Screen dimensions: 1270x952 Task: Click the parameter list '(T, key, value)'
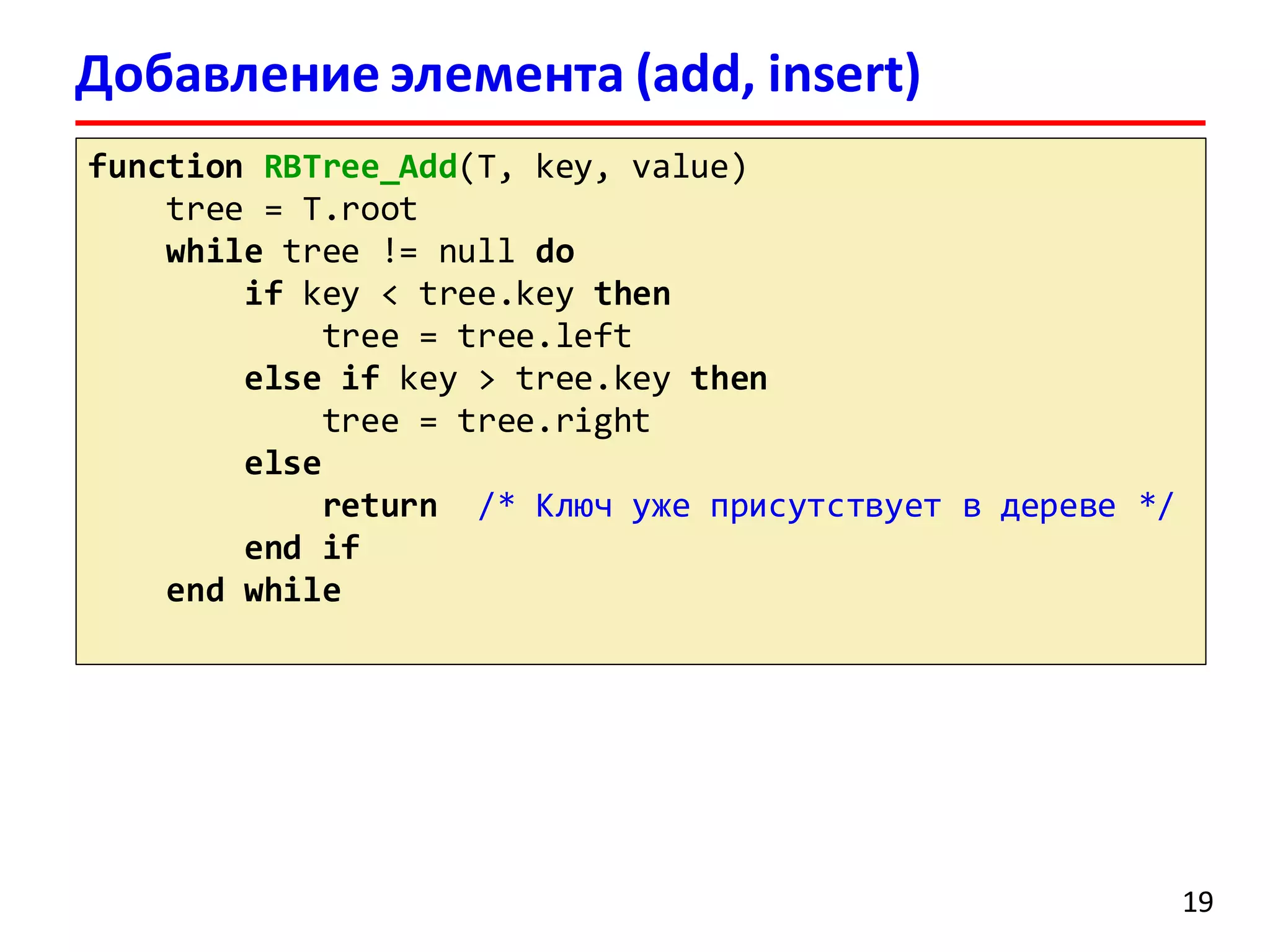coord(603,168)
